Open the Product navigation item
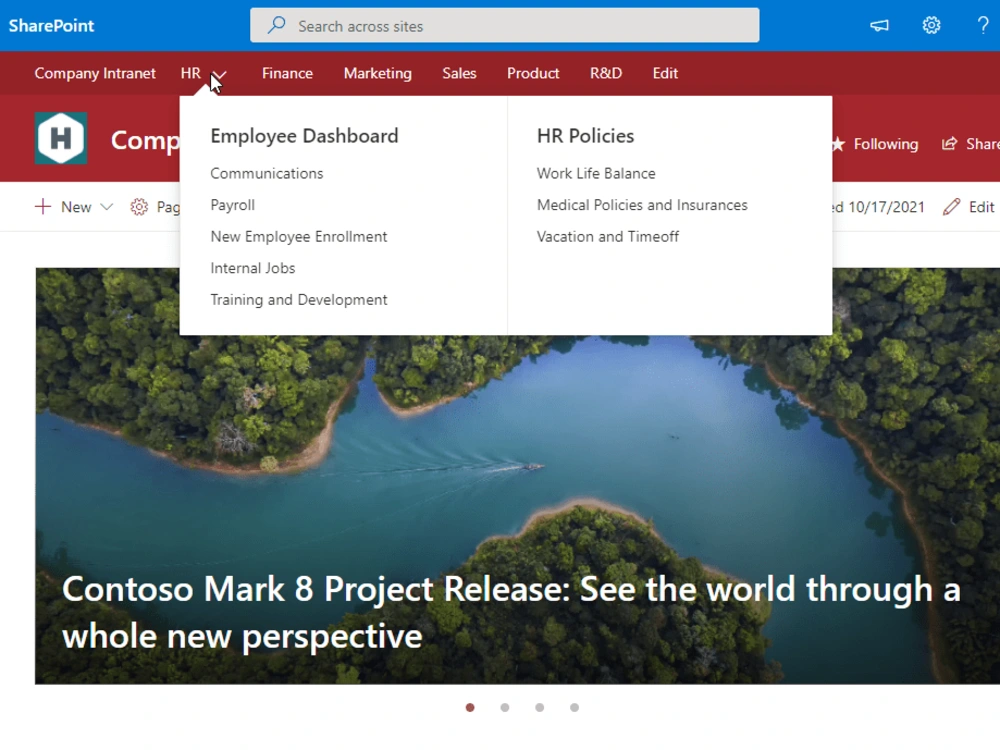The image size is (1000, 750). 533,73
